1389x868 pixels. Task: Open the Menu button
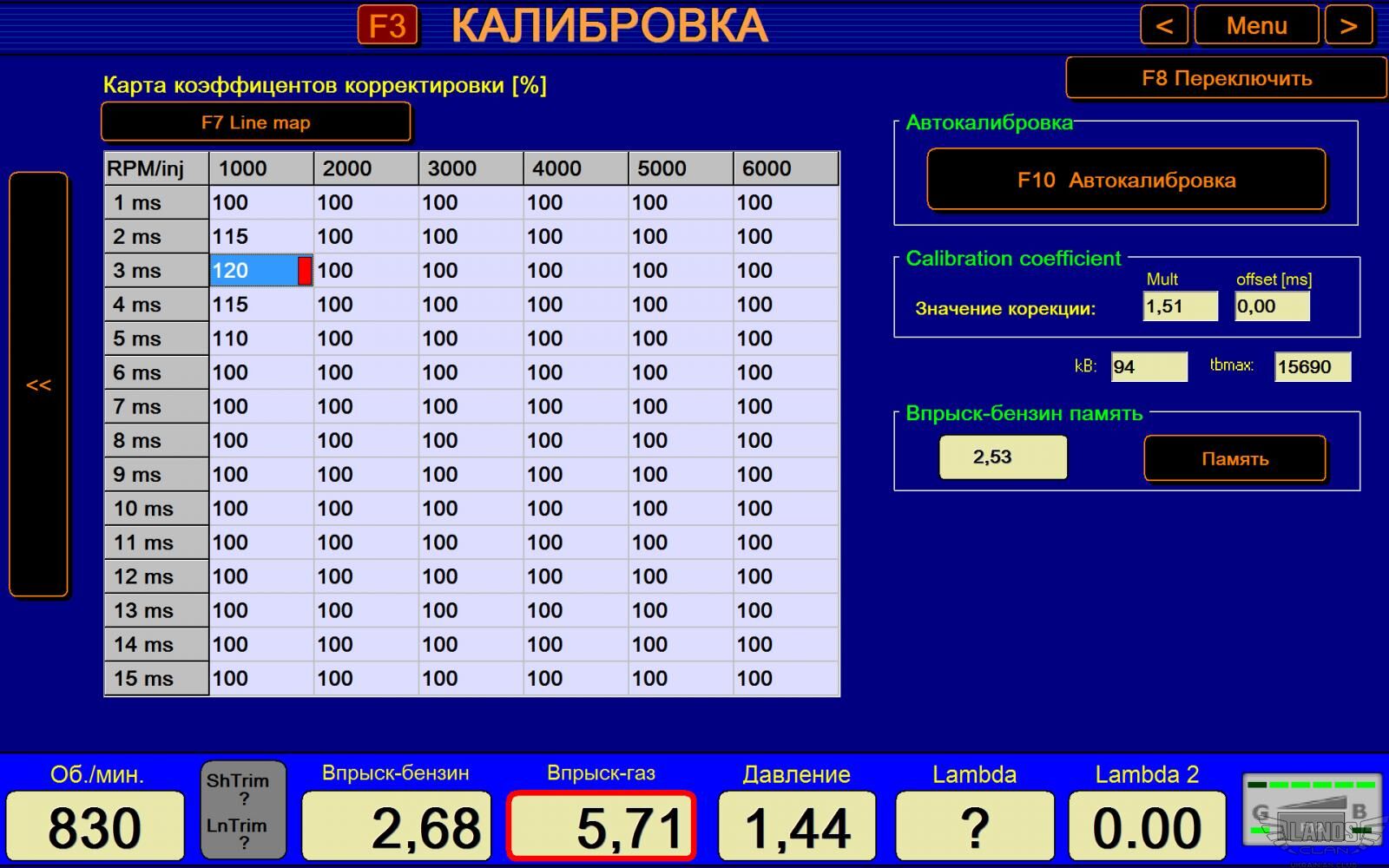point(1256,26)
